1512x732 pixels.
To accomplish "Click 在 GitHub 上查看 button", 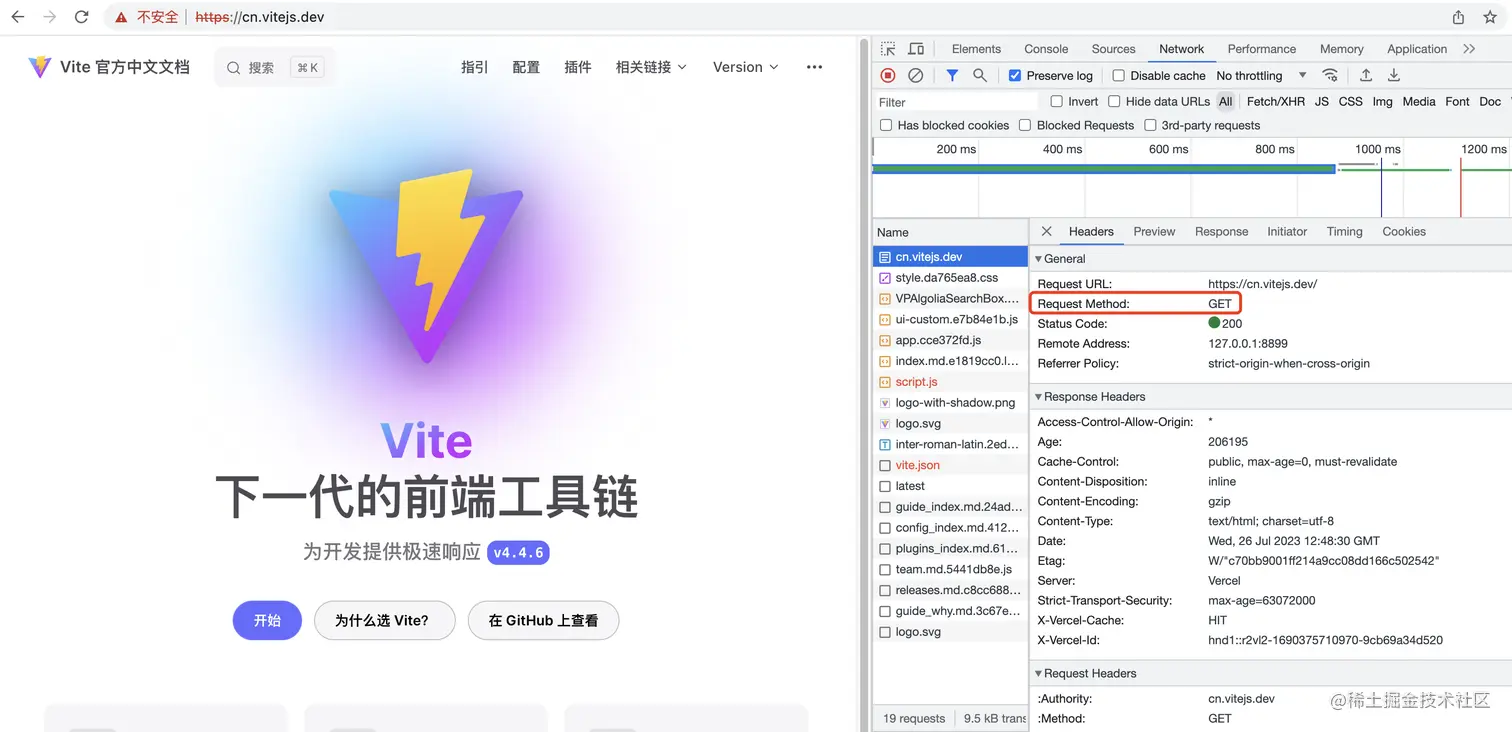I will pos(543,620).
